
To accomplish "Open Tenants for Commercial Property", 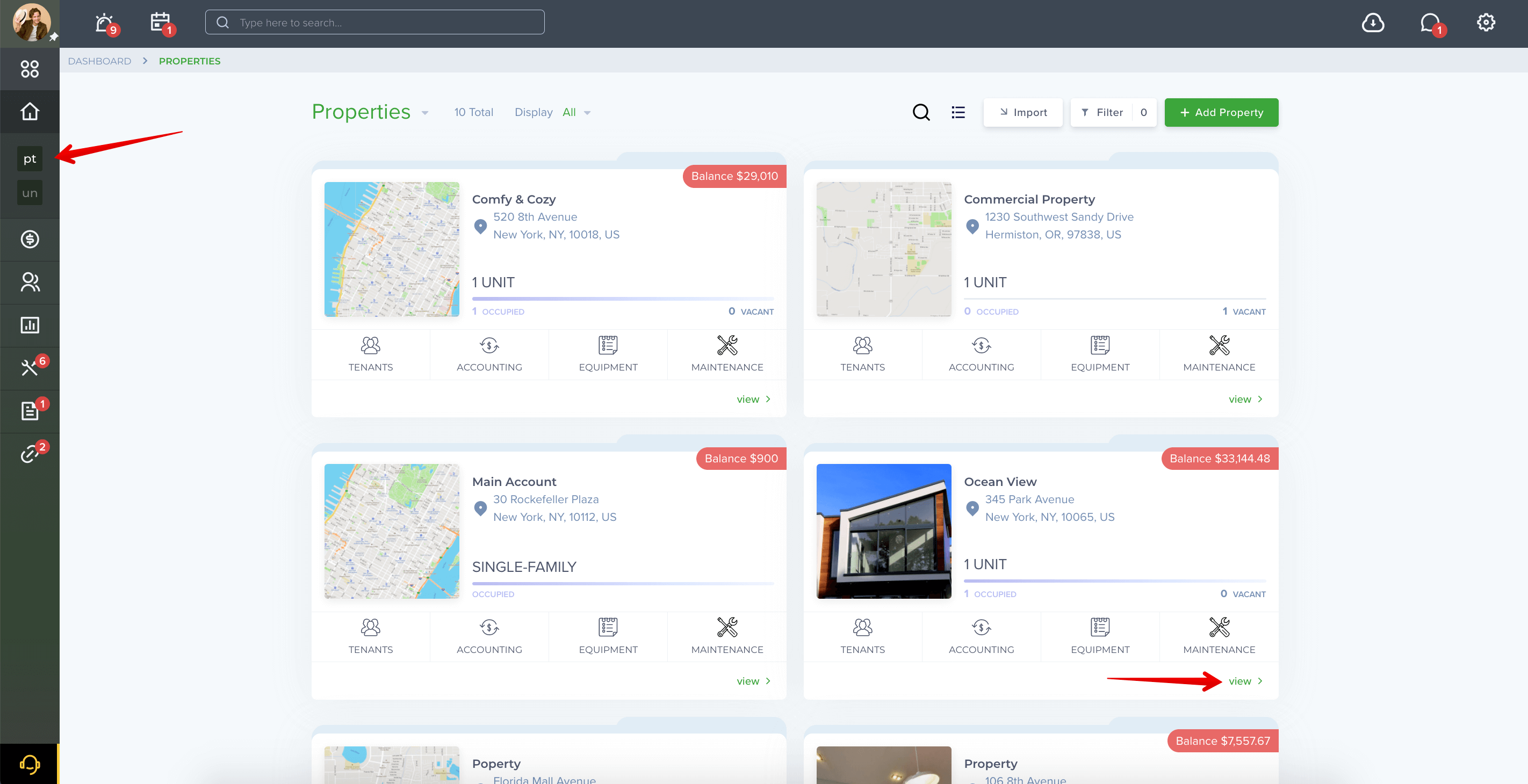I will click(x=862, y=354).
